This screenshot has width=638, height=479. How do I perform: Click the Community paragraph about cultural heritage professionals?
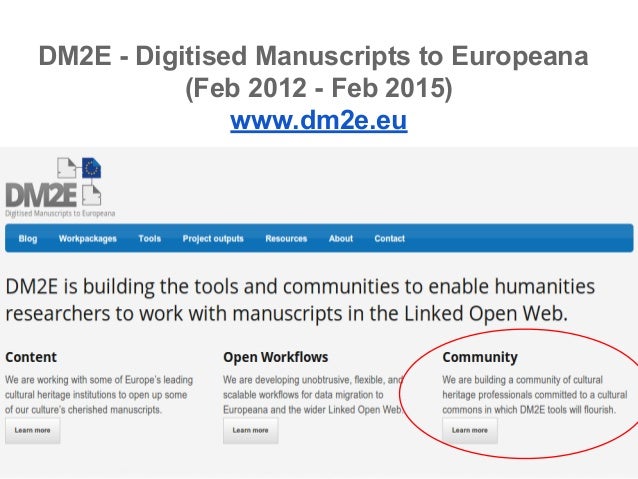pos(534,395)
